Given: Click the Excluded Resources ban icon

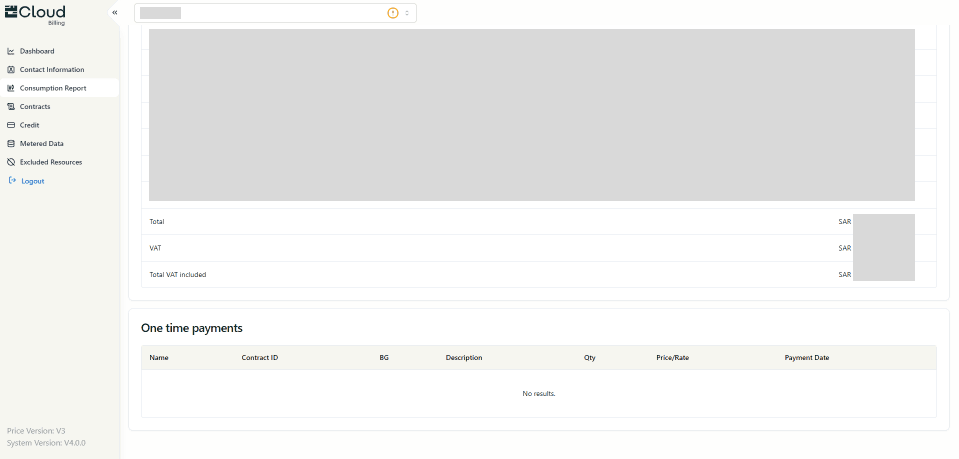Looking at the screenshot, I should (x=11, y=162).
